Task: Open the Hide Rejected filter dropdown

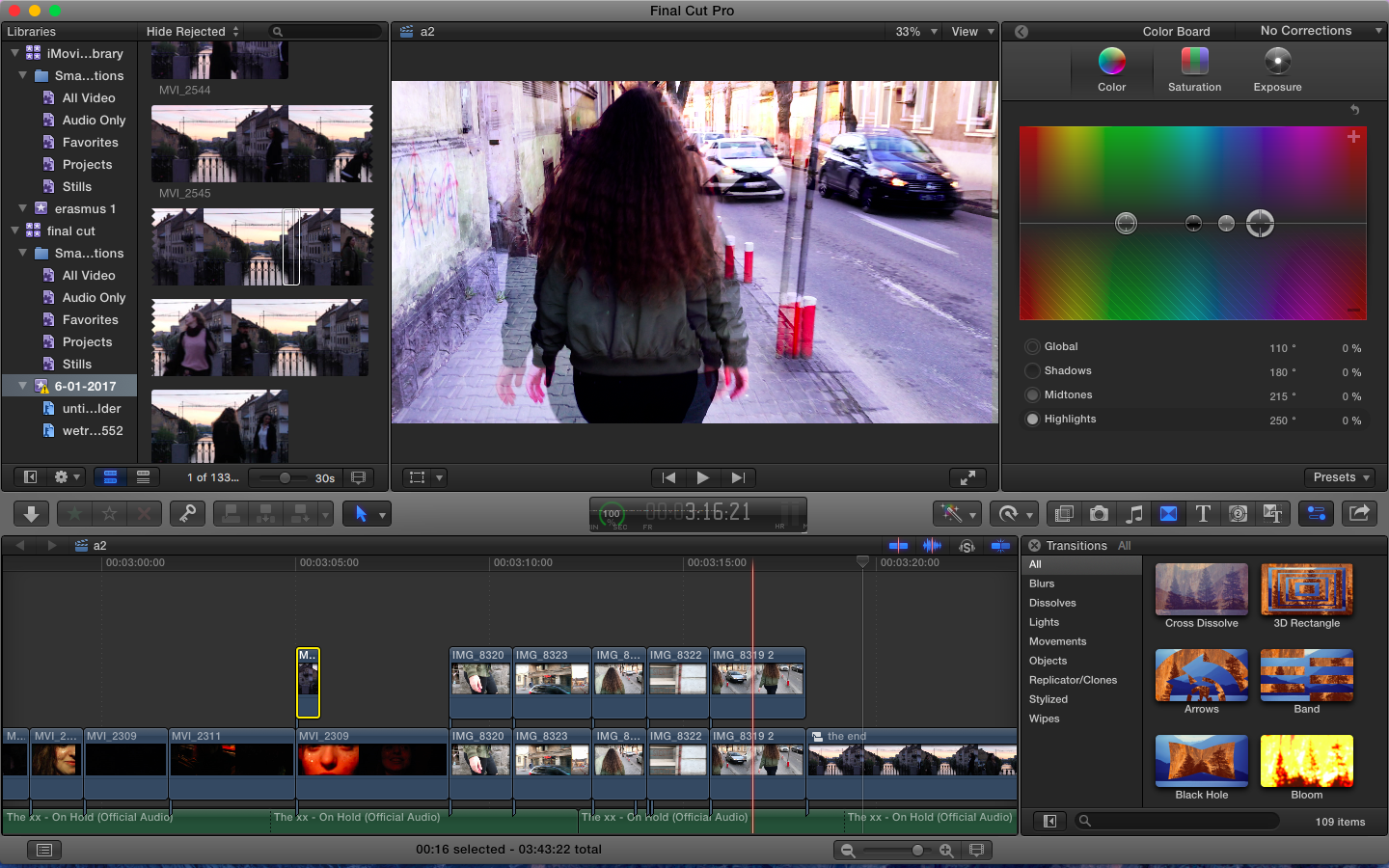Action: 192,32
